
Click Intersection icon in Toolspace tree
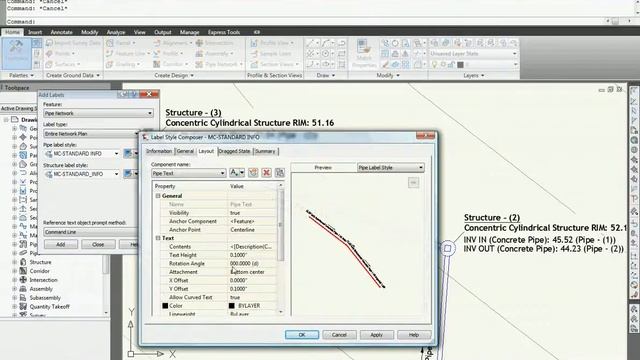tap(23, 280)
